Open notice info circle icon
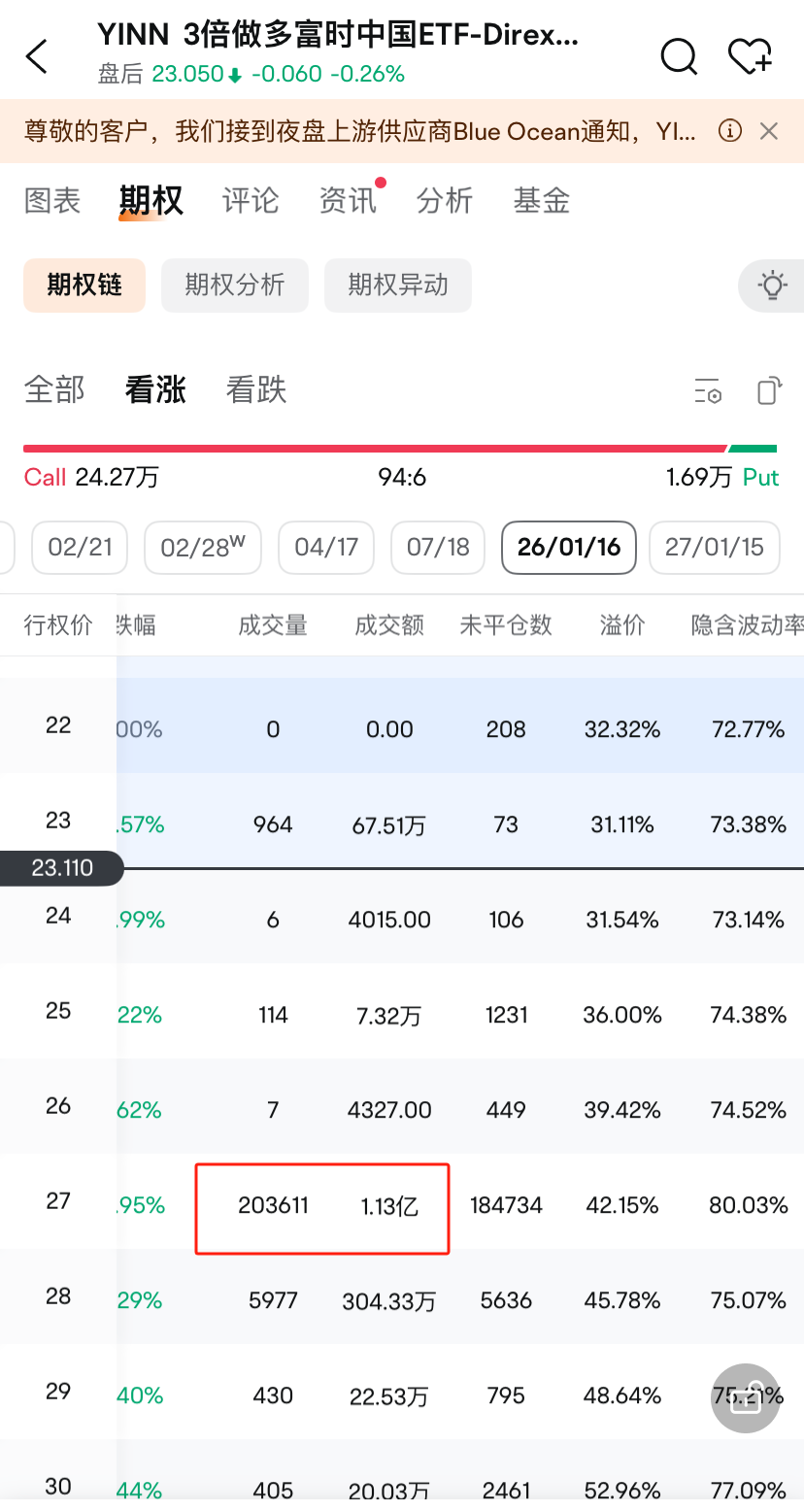804x1512 pixels. pyautogui.click(x=730, y=130)
